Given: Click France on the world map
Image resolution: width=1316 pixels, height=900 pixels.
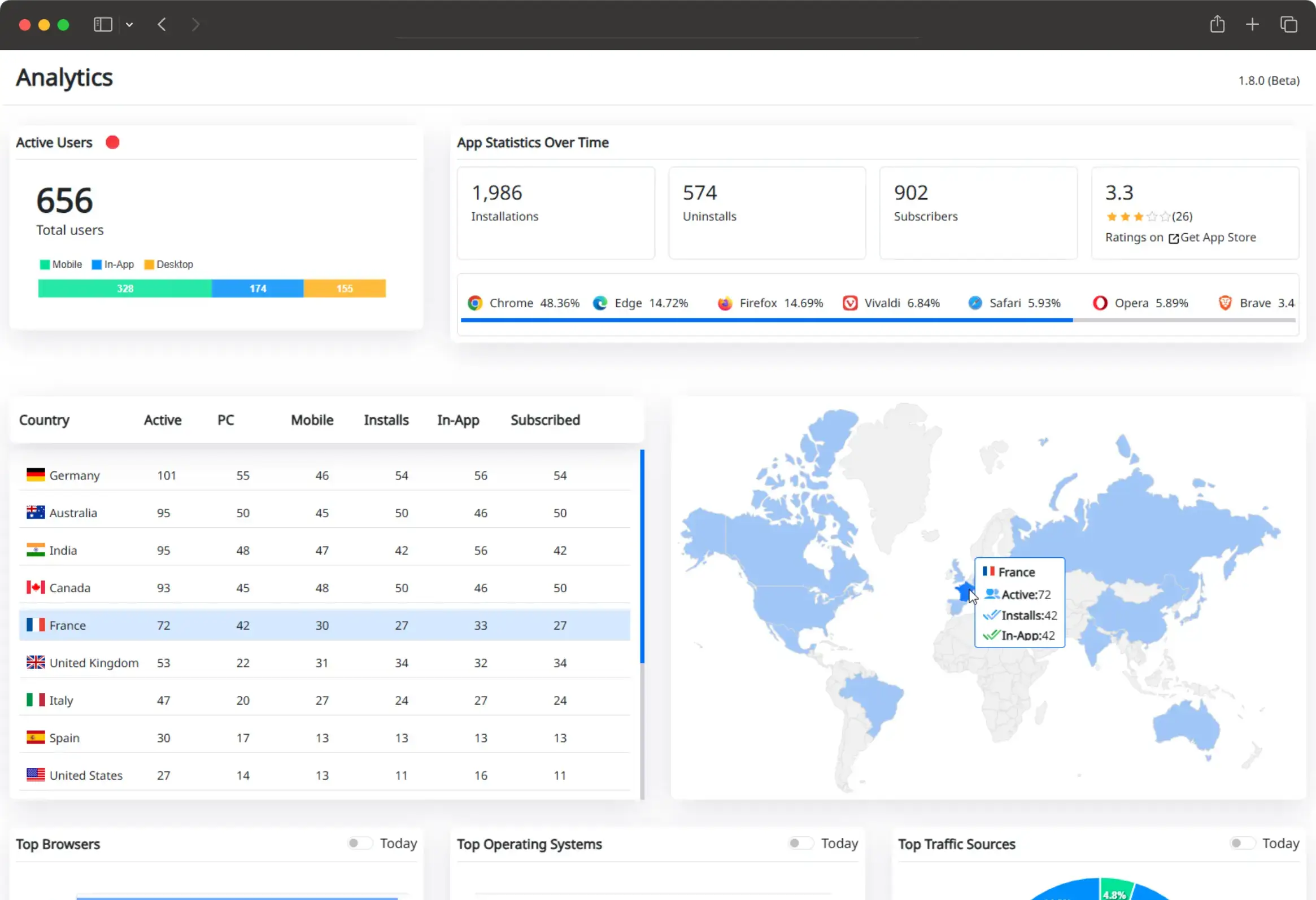Looking at the screenshot, I should tap(964, 593).
